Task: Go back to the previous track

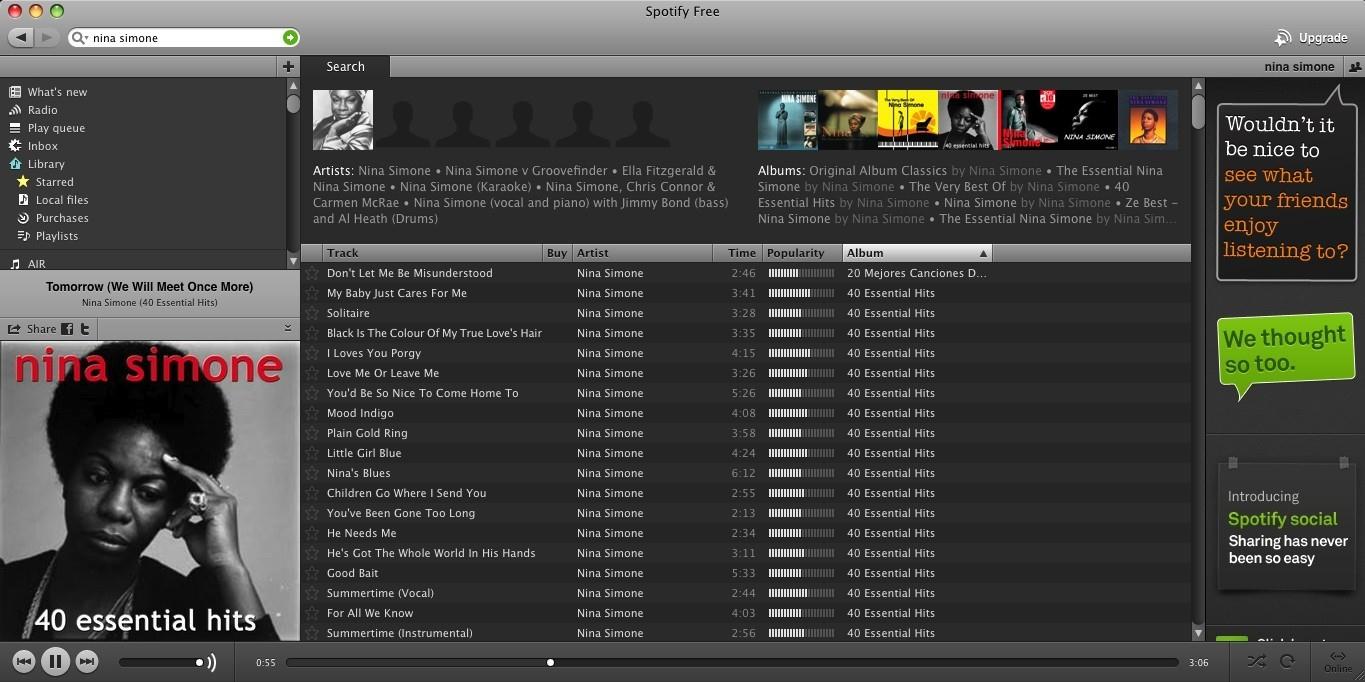Action: tap(24, 661)
